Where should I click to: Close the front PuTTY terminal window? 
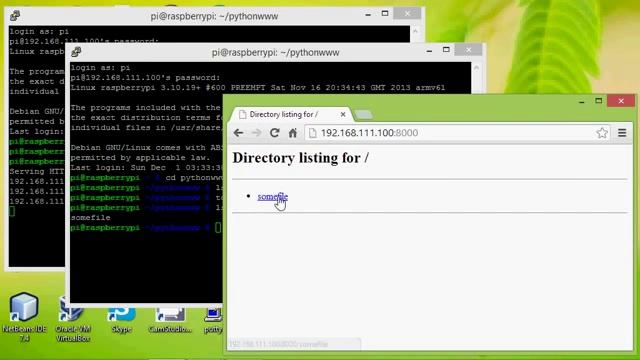pos(469,50)
